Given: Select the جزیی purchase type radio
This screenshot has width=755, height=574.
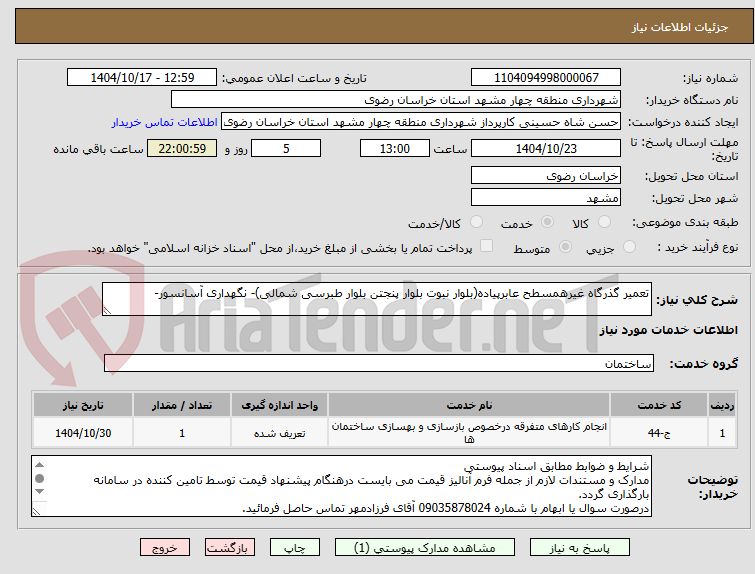Looking at the screenshot, I should [x=629, y=247].
